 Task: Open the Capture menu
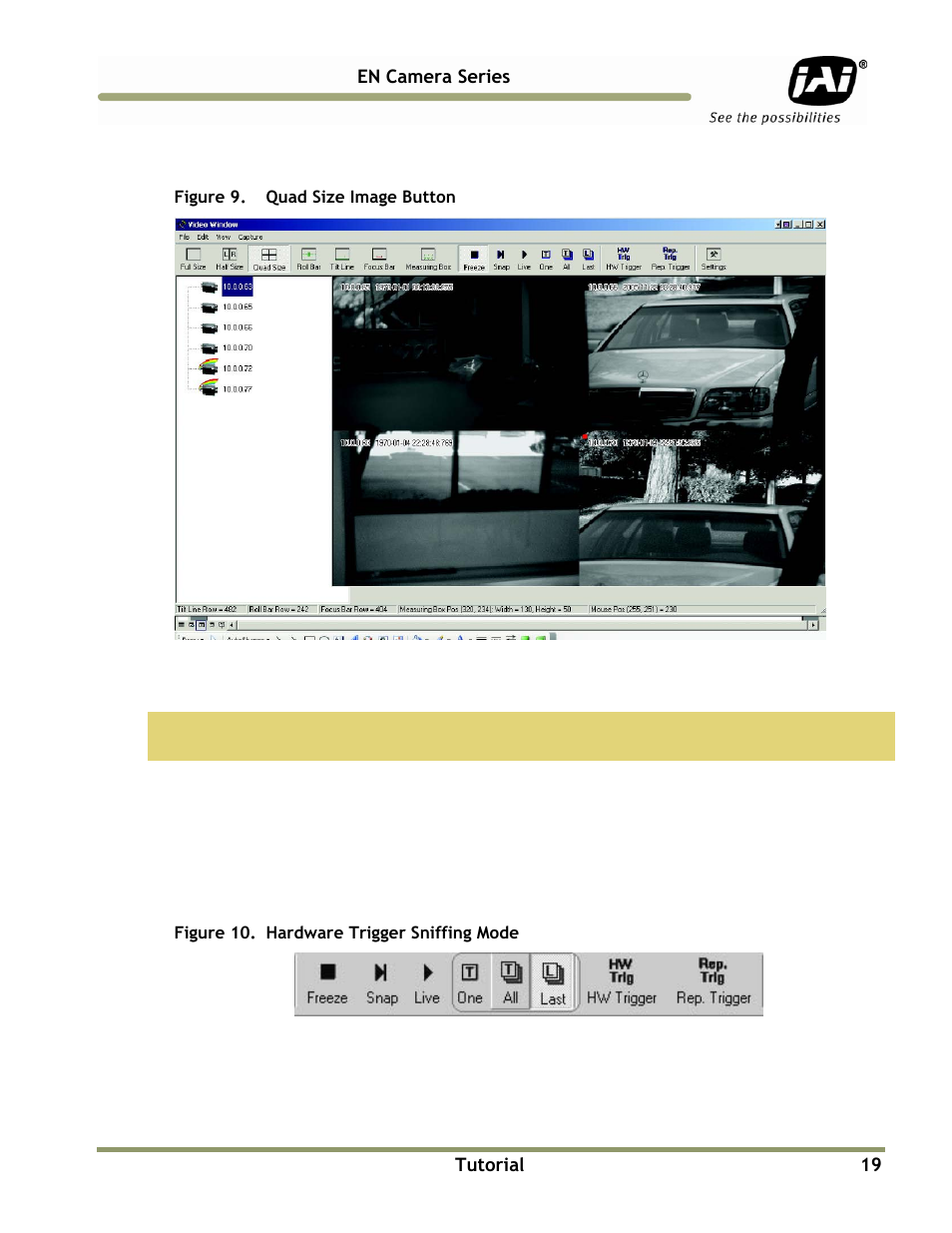[x=250, y=238]
